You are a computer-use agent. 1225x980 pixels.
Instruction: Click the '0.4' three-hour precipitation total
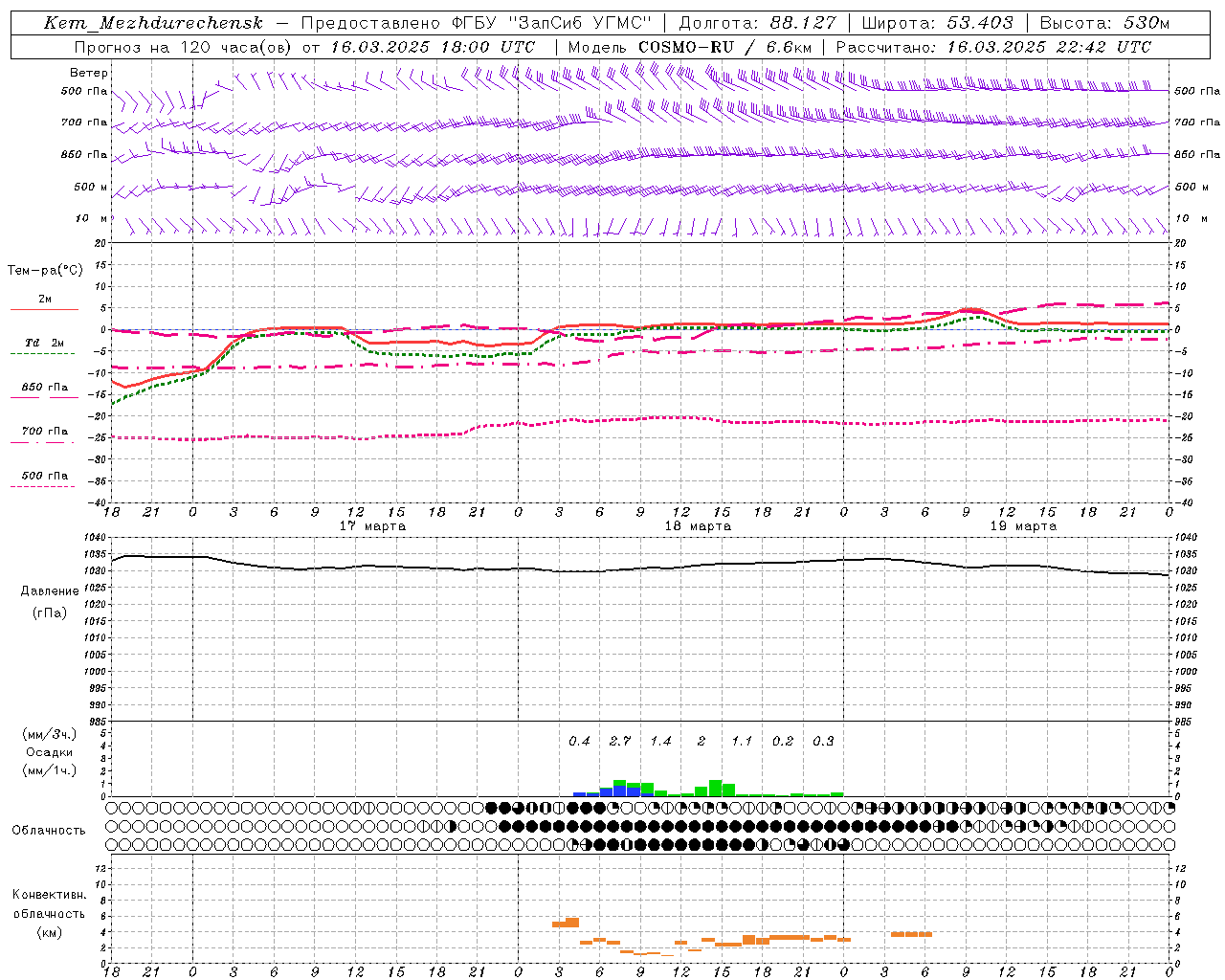coord(579,741)
